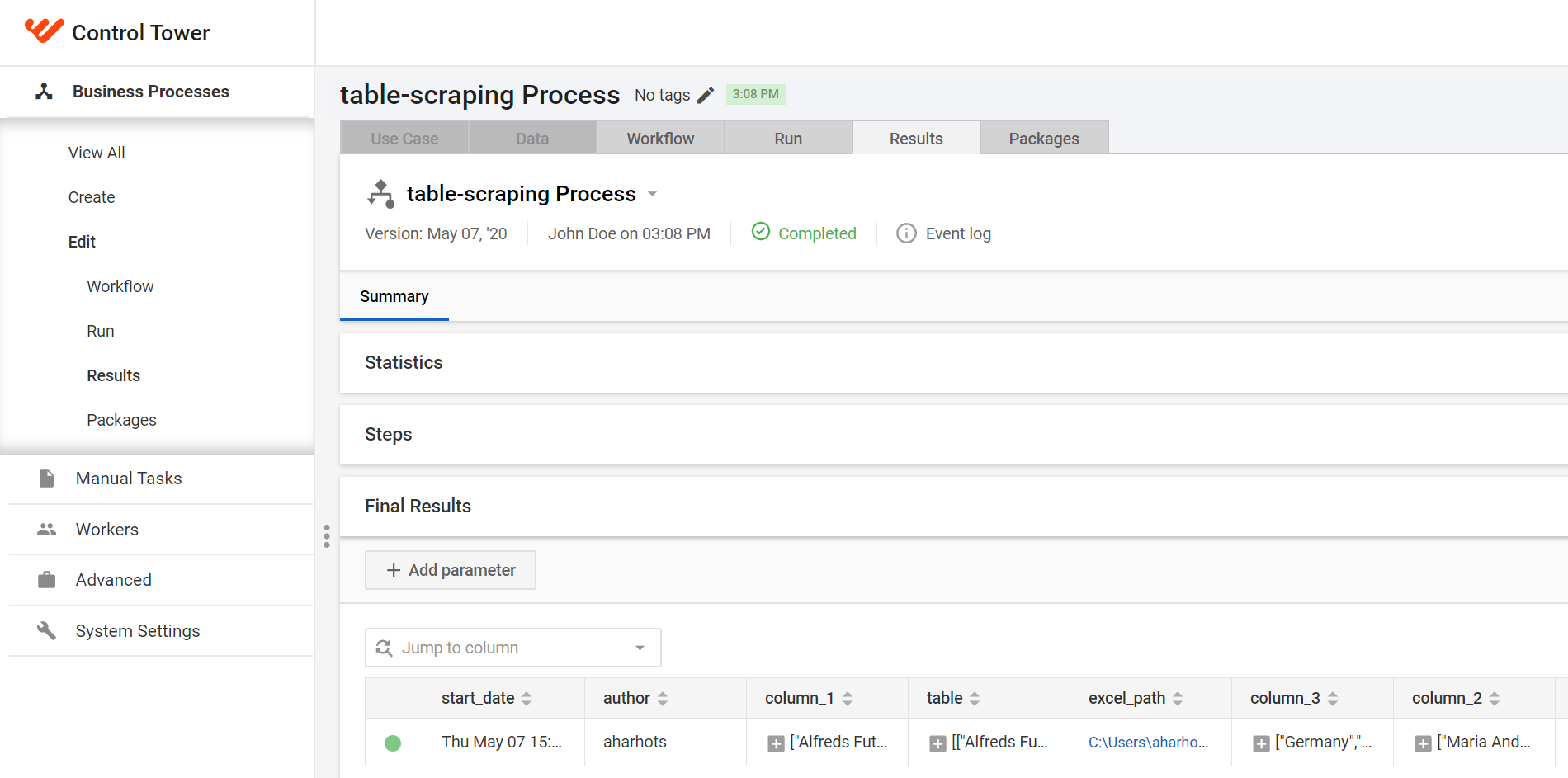
Task: Click the 3:08 PM time badge
Action: (x=756, y=94)
